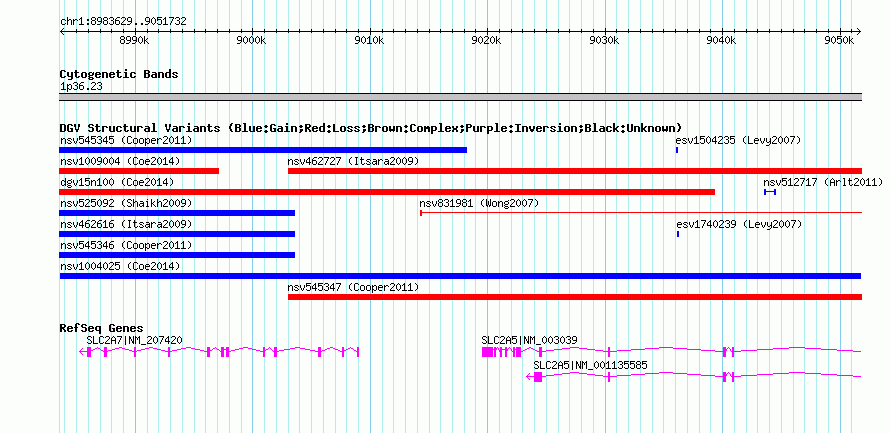Click the nsv462727 (Itsara2009) red bar
The height and width of the screenshot is (433, 890).
(575, 171)
